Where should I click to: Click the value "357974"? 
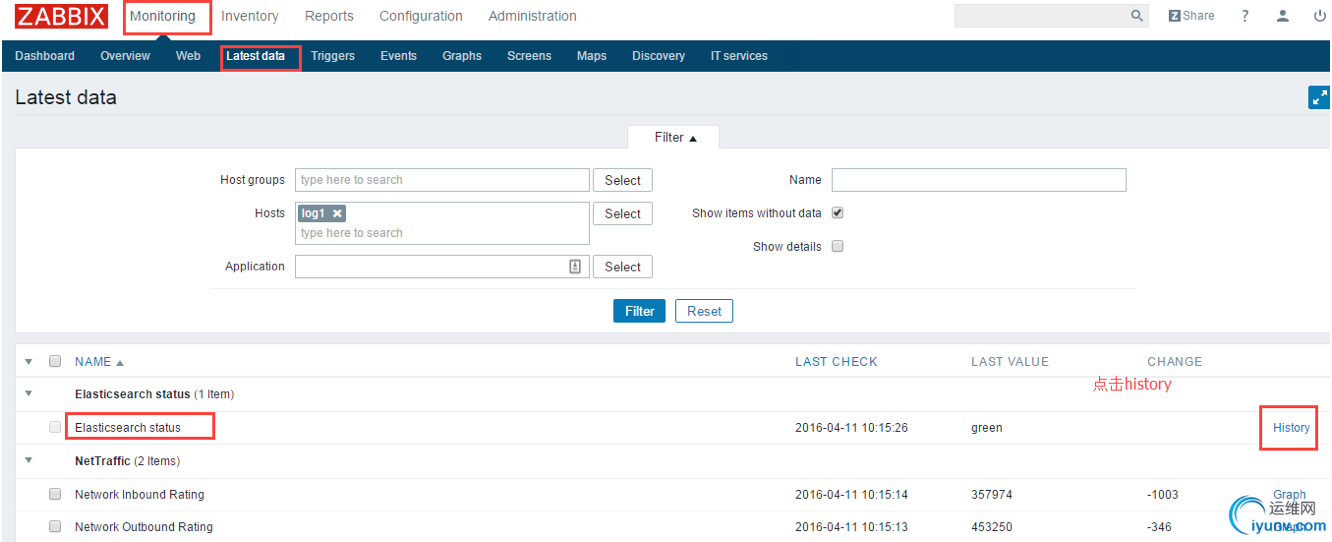992,494
